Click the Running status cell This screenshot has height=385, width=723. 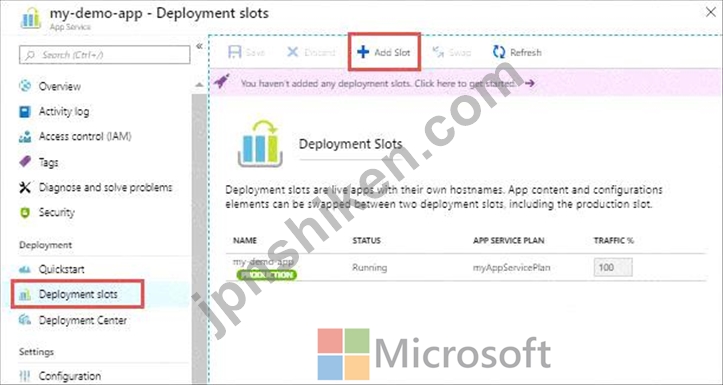click(369, 267)
